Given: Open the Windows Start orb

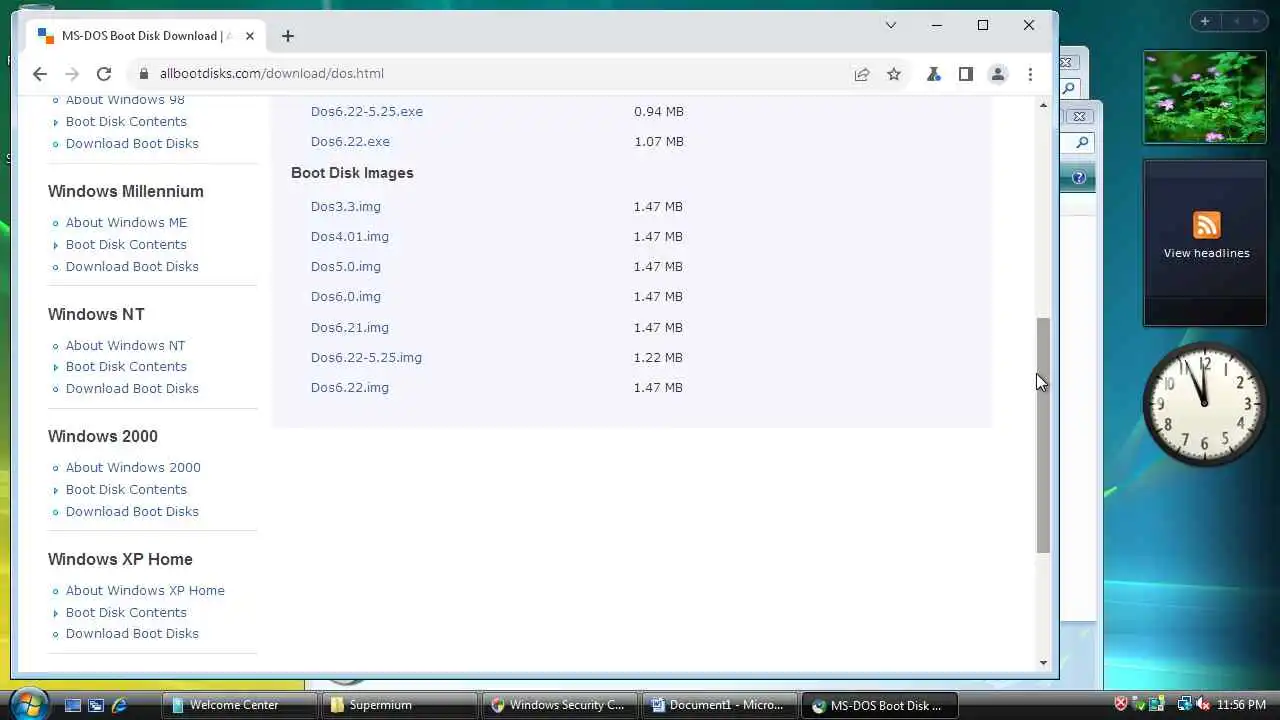Looking at the screenshot, I should point(28,703).
